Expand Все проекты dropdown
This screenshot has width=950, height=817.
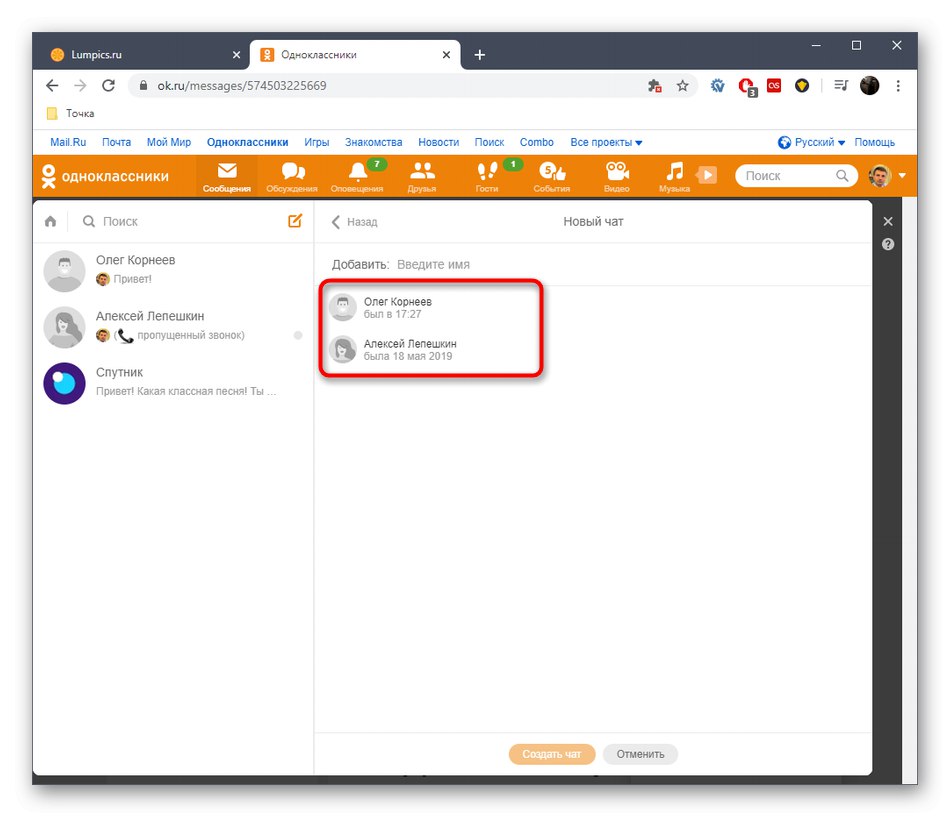(x=606, y=142)
